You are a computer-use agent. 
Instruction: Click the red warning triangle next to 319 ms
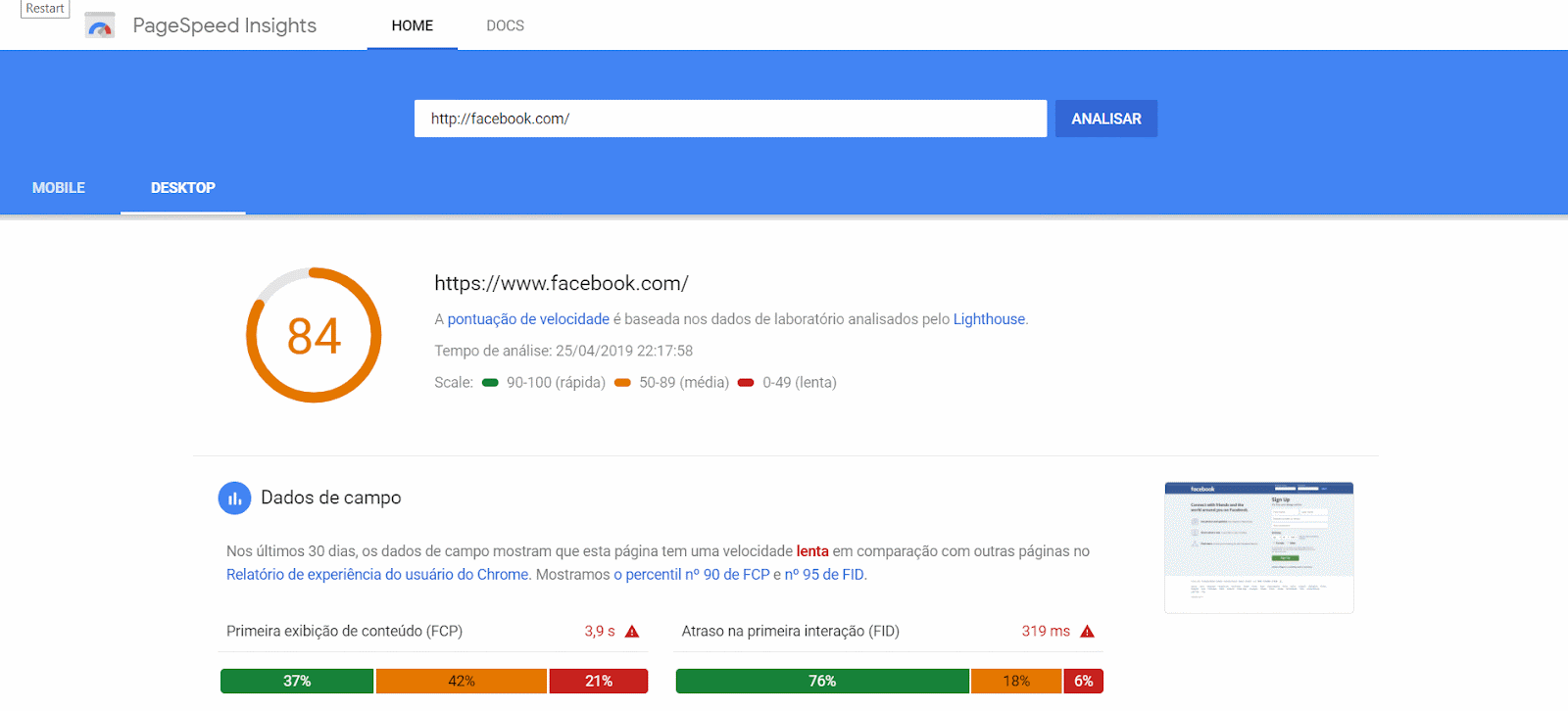click(1087, 632)
